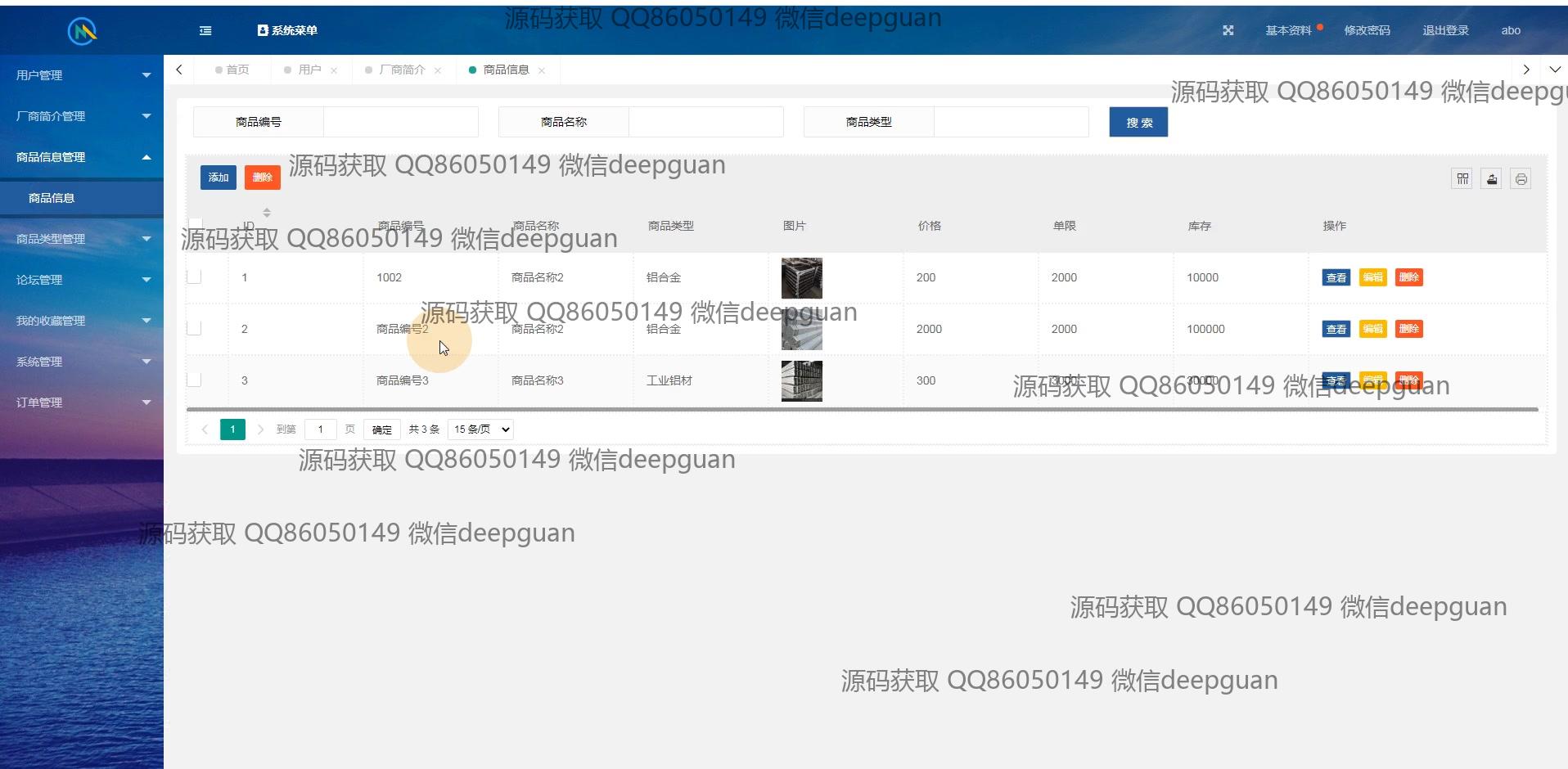This screenshot has height=769, width=1568.
Task: Click the blue 添加 button
Action: [218, 178]
